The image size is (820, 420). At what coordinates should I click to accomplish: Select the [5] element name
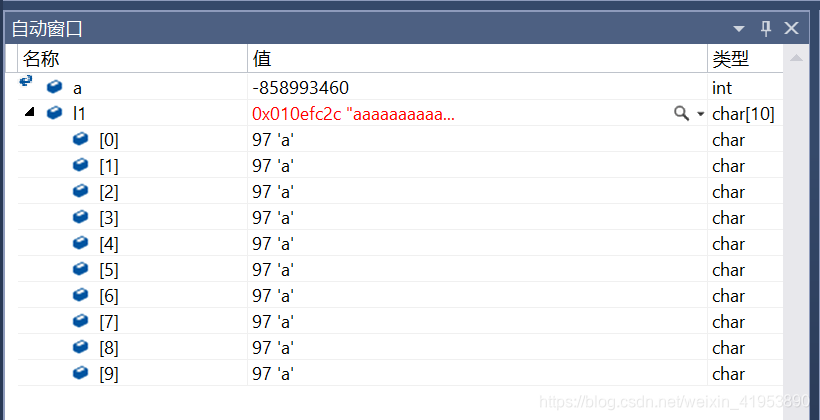pos(109,270)
